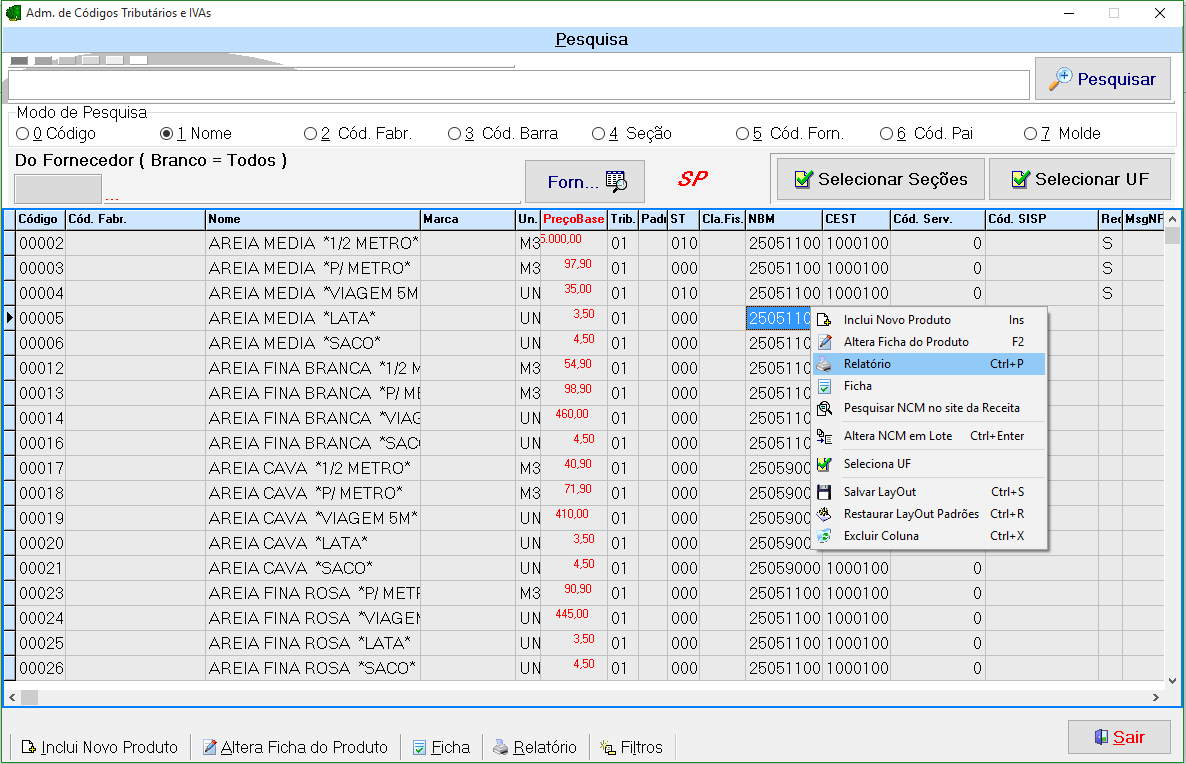Click the Forn... supplier lookup icon
The width and height of the screenshot is (1186, 764).
[x=616, y=181]
